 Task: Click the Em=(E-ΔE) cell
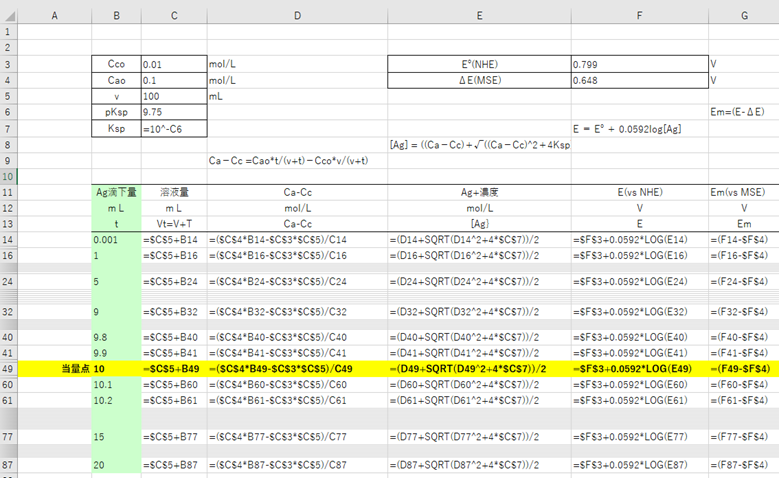pyautogui.click(x=744, y=112)
